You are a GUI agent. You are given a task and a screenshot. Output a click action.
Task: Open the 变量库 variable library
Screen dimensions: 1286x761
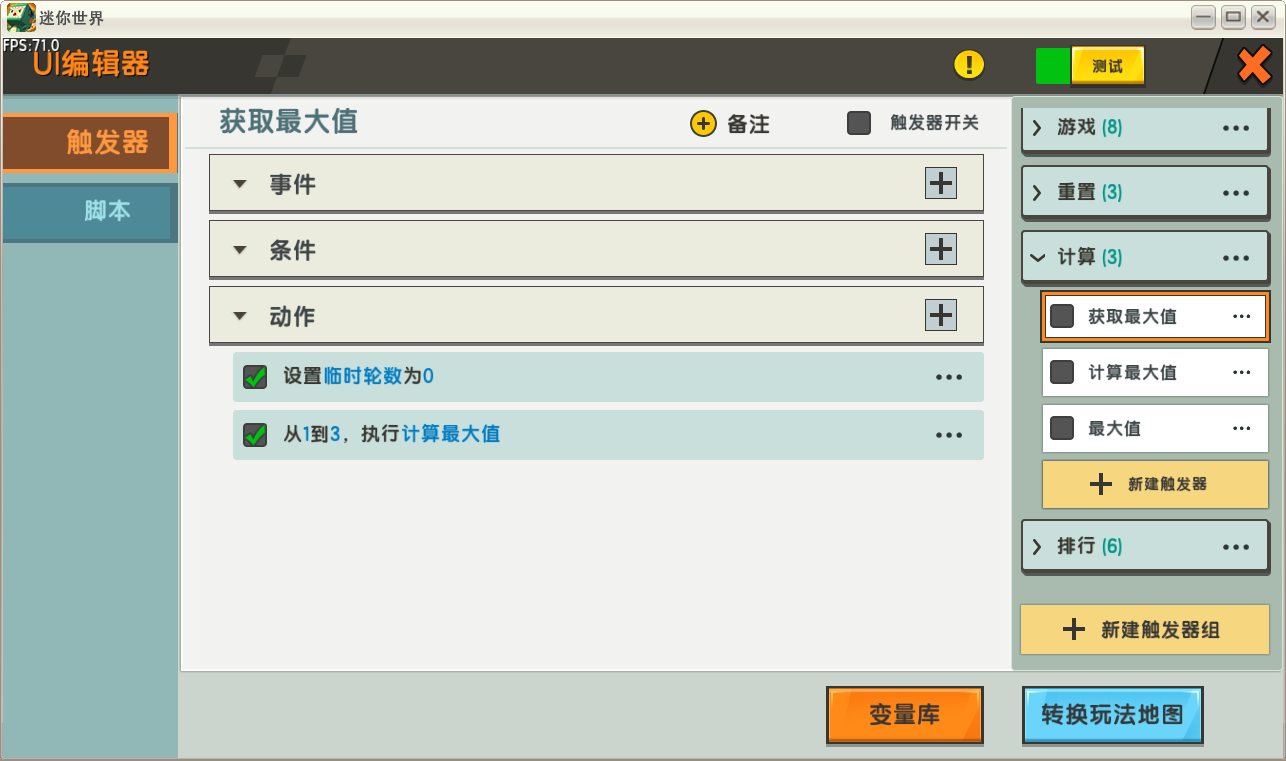[x=905, y=714]
